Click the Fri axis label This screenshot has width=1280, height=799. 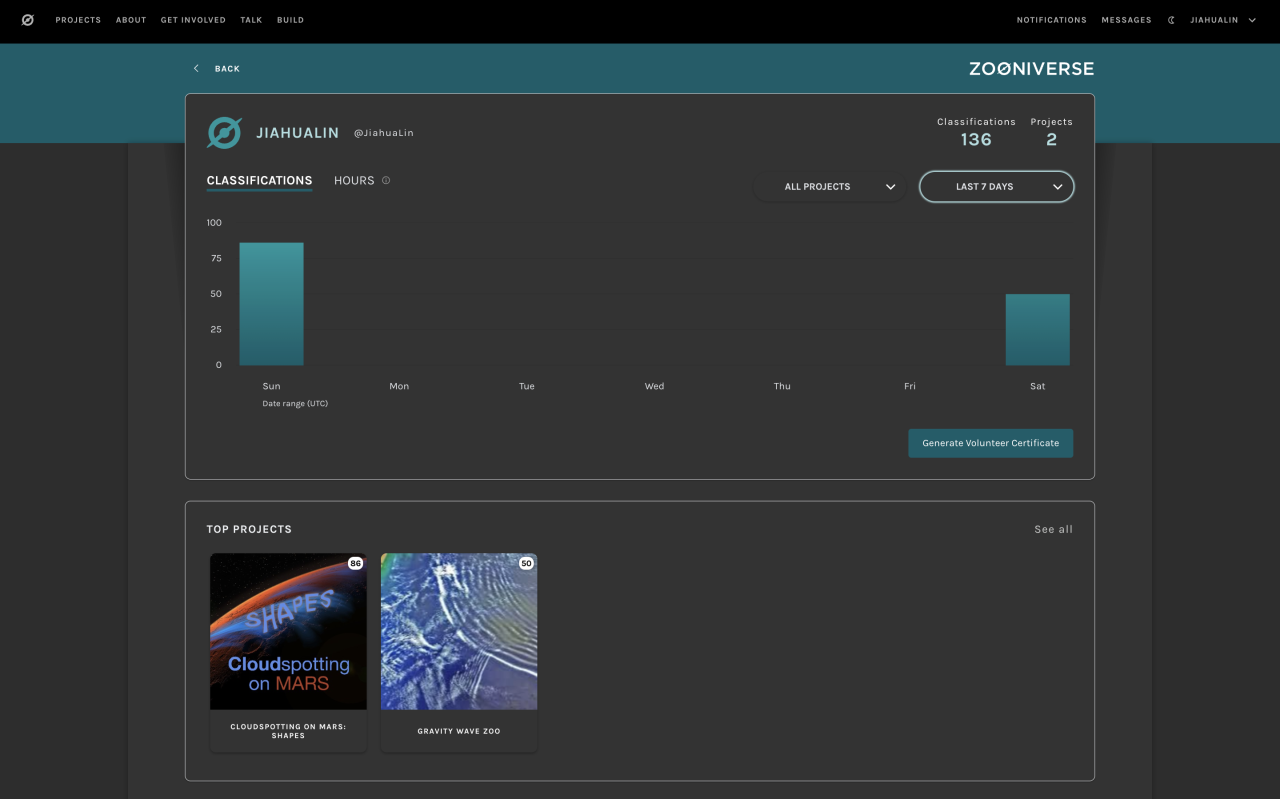910,386
